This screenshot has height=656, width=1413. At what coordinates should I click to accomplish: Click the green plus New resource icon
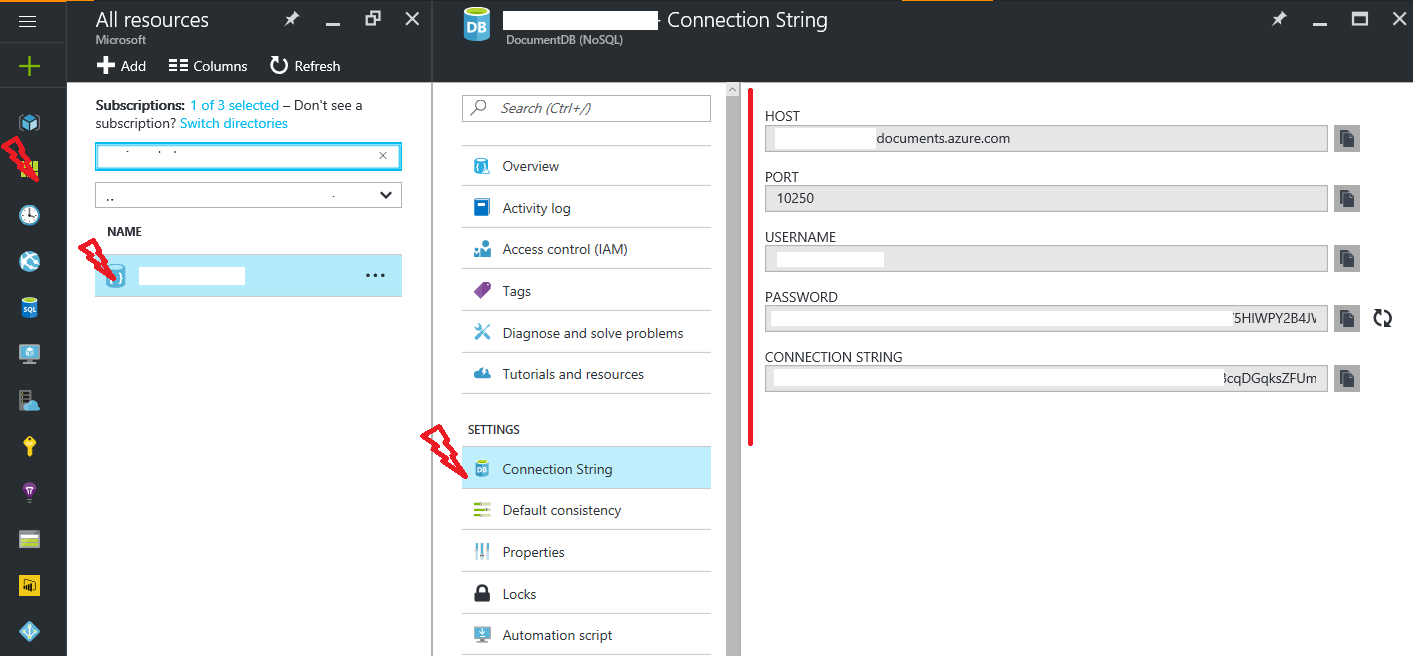click(29, 67)
